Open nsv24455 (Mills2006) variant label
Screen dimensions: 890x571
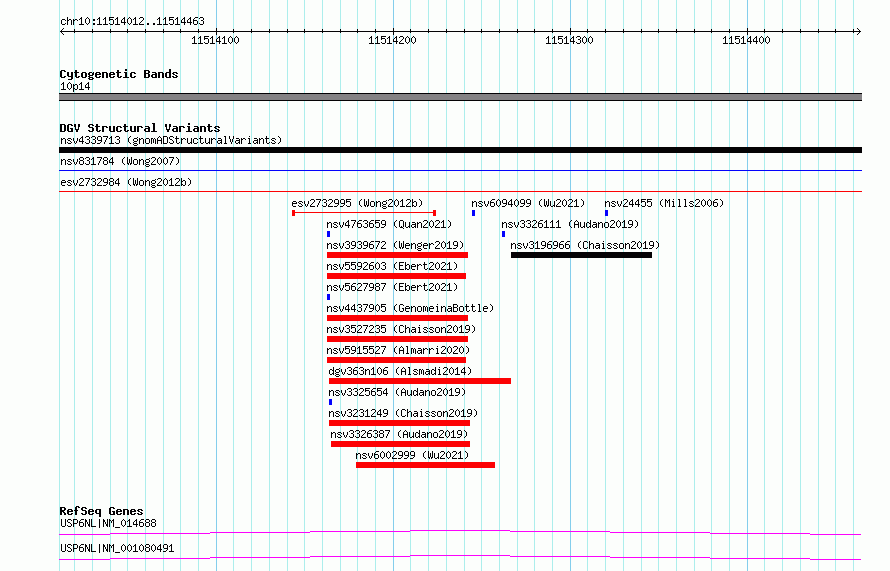(664, 203)
